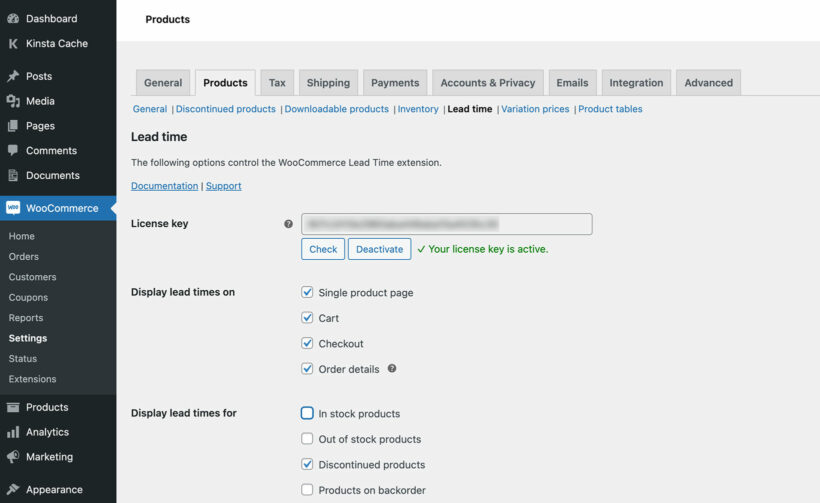Enable Out of stock products checkbox

[307, 438]
